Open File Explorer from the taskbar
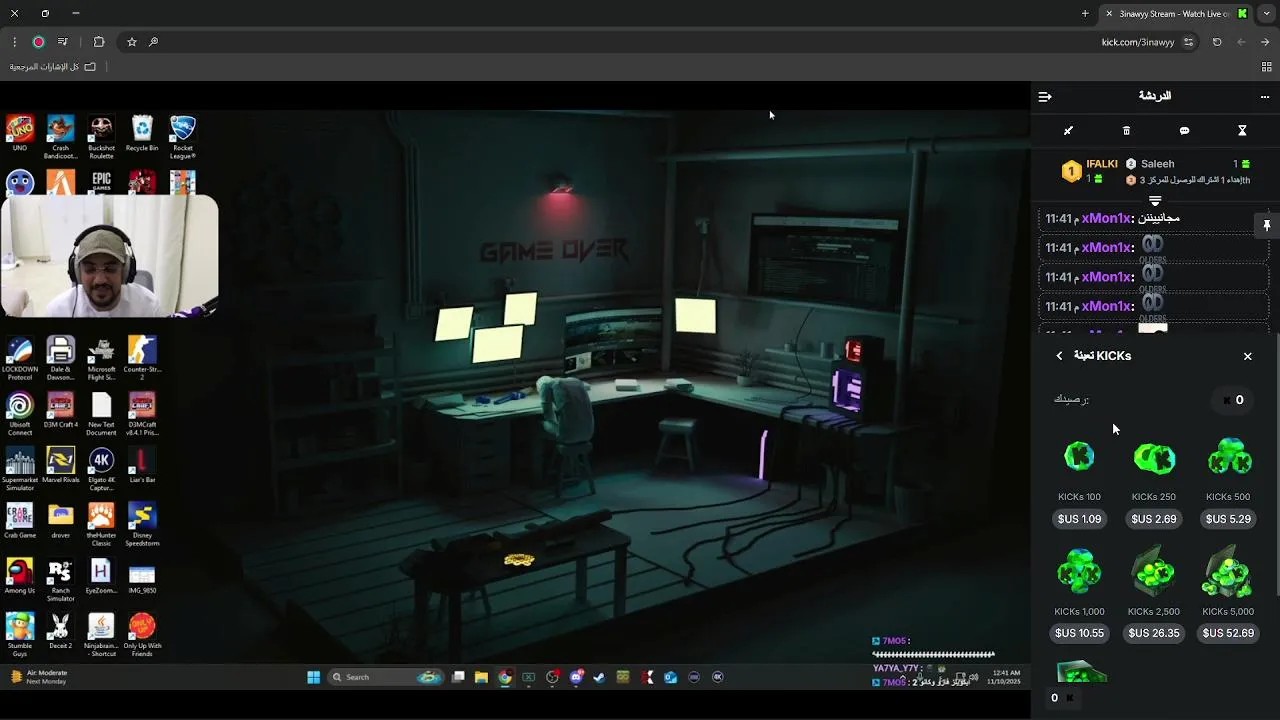The width and height of the screenshot is (1280, 720). [481, 677]
